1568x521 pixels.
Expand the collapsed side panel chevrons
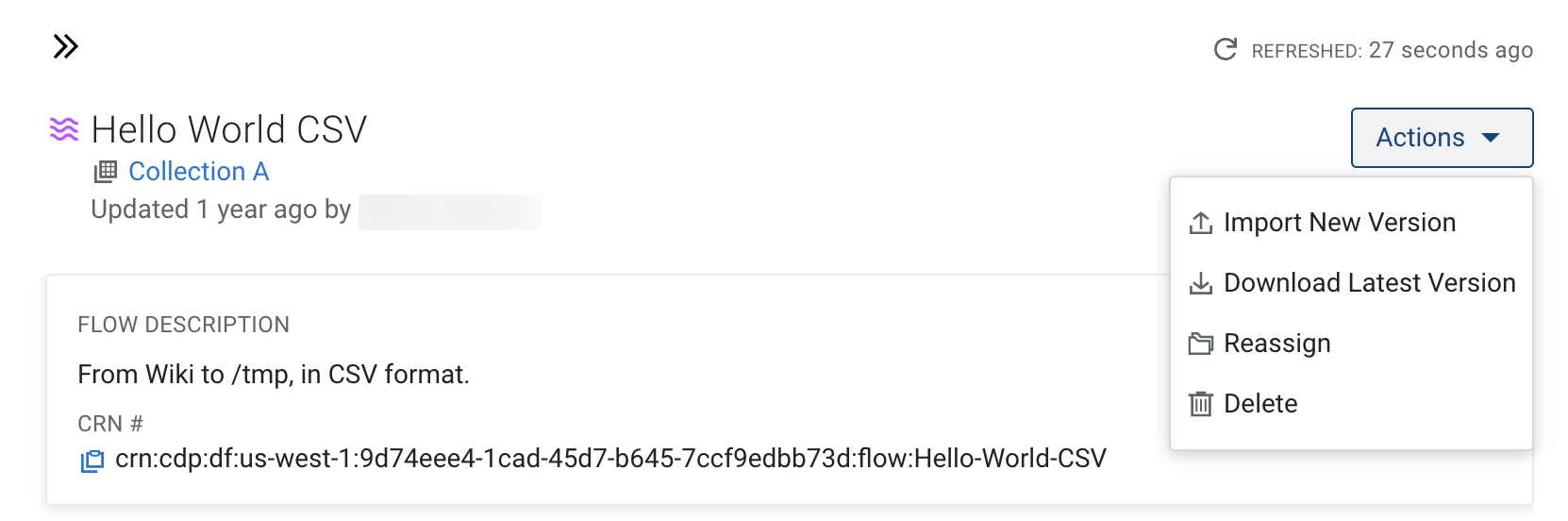pos(65,46)
